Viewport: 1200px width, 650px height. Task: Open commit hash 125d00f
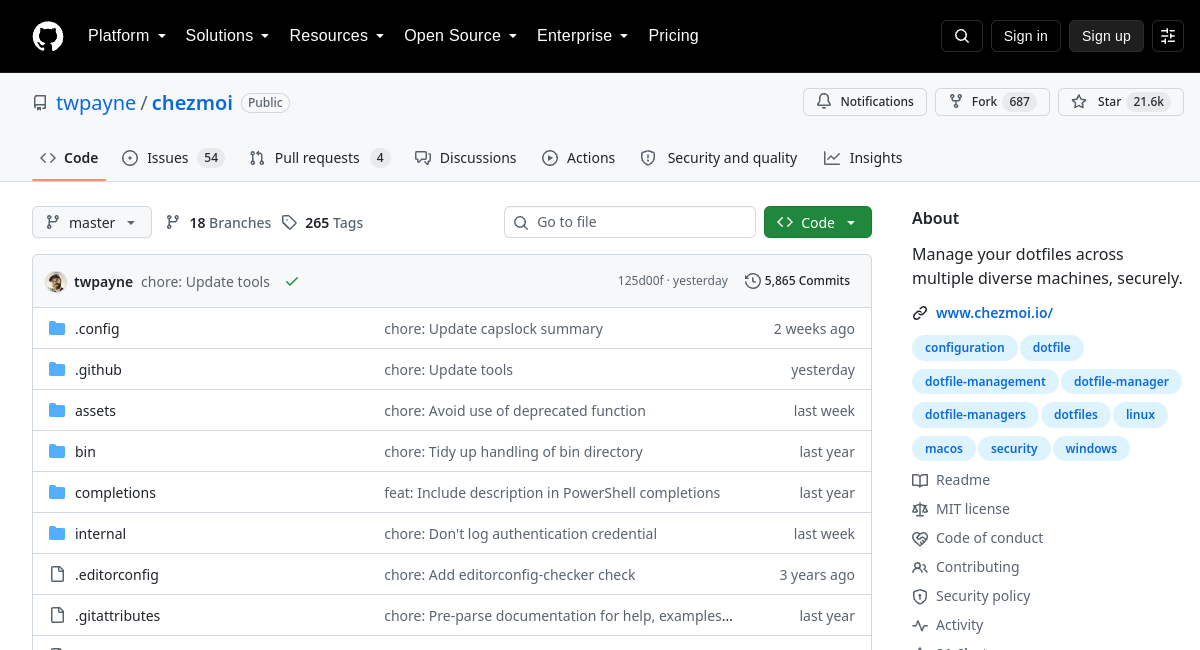coord(641,281)
